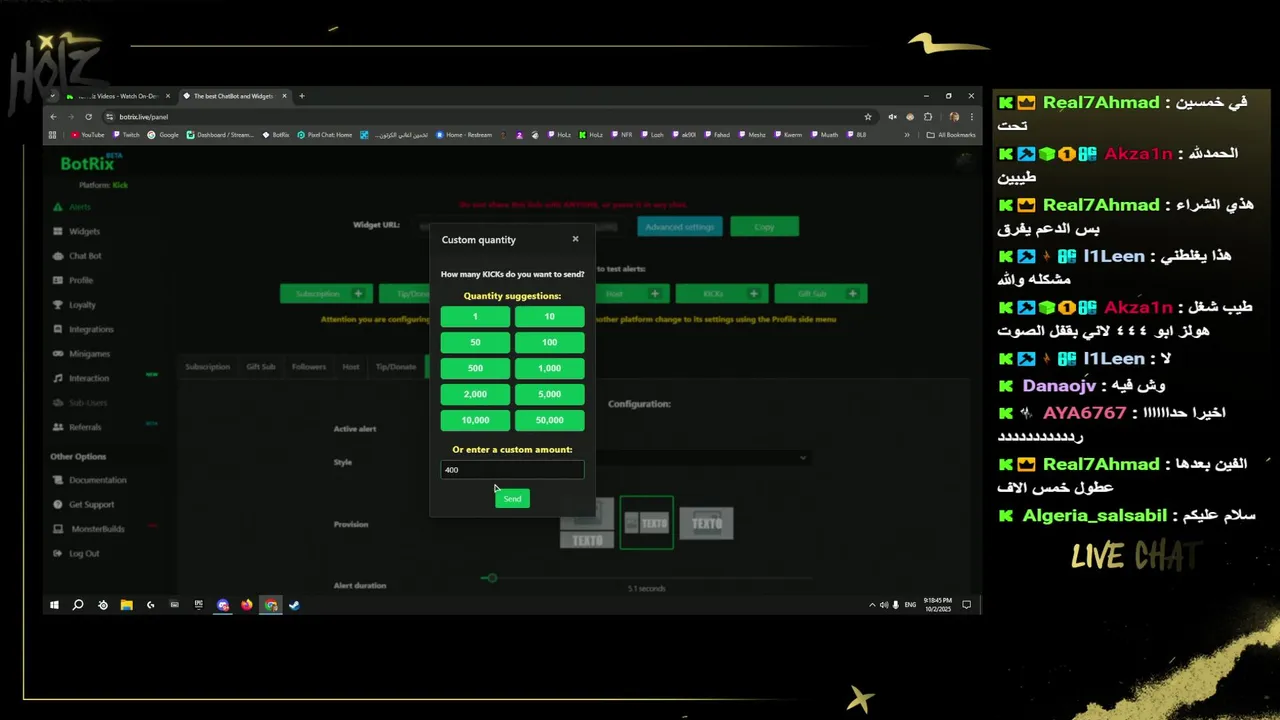
Task: Open the Integrations icon in the sidebar
Action: pos(57,329)
